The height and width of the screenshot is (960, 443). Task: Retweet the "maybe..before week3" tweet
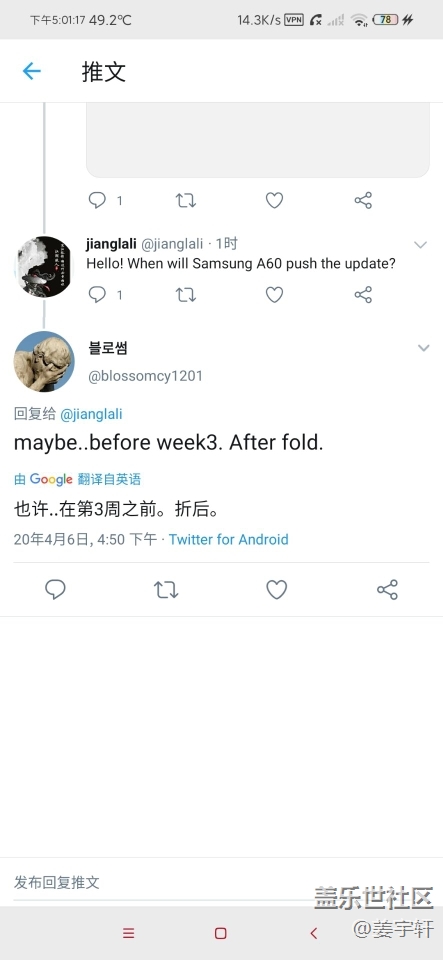(166, 590)
